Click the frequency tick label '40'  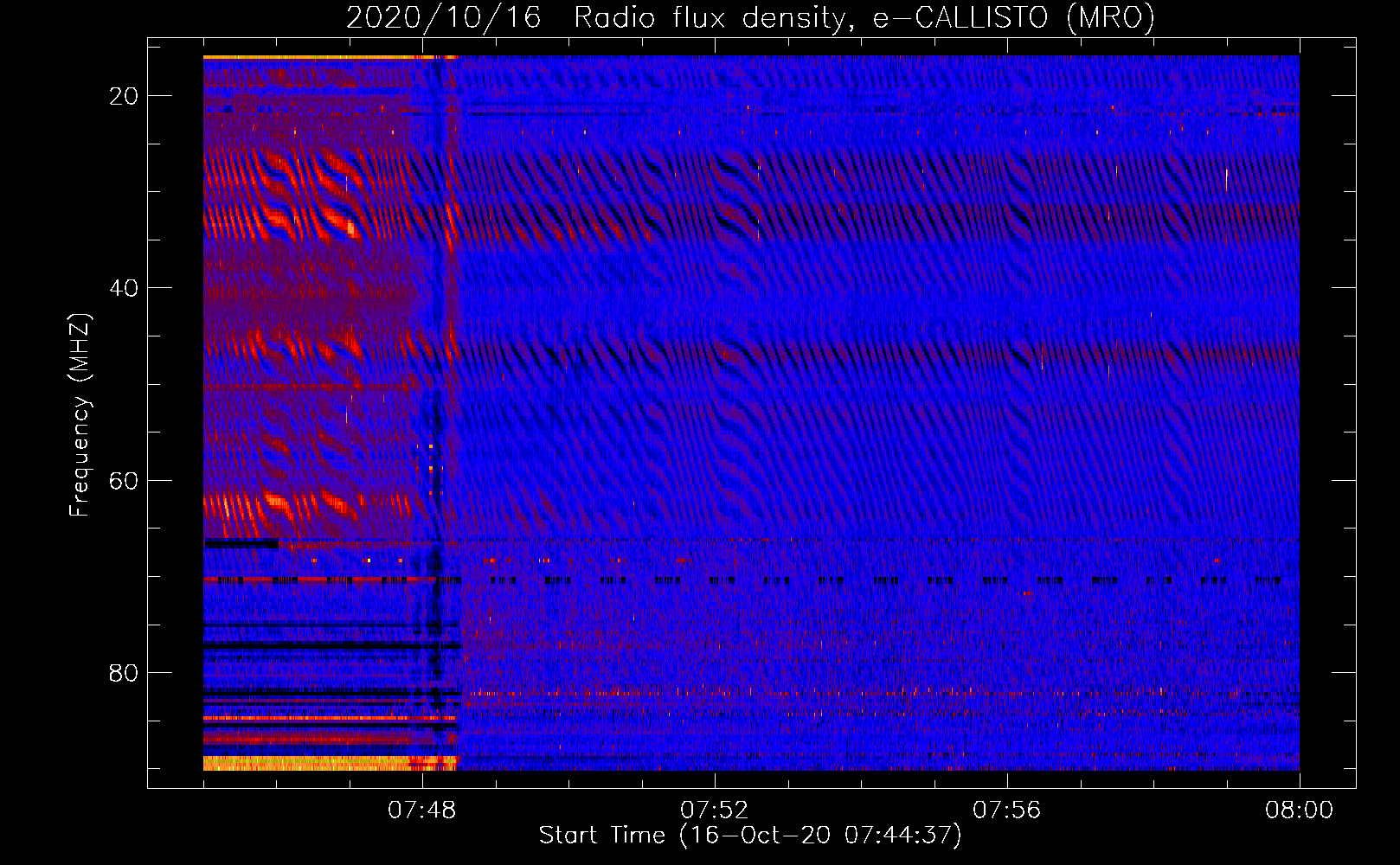click(124, 288)
